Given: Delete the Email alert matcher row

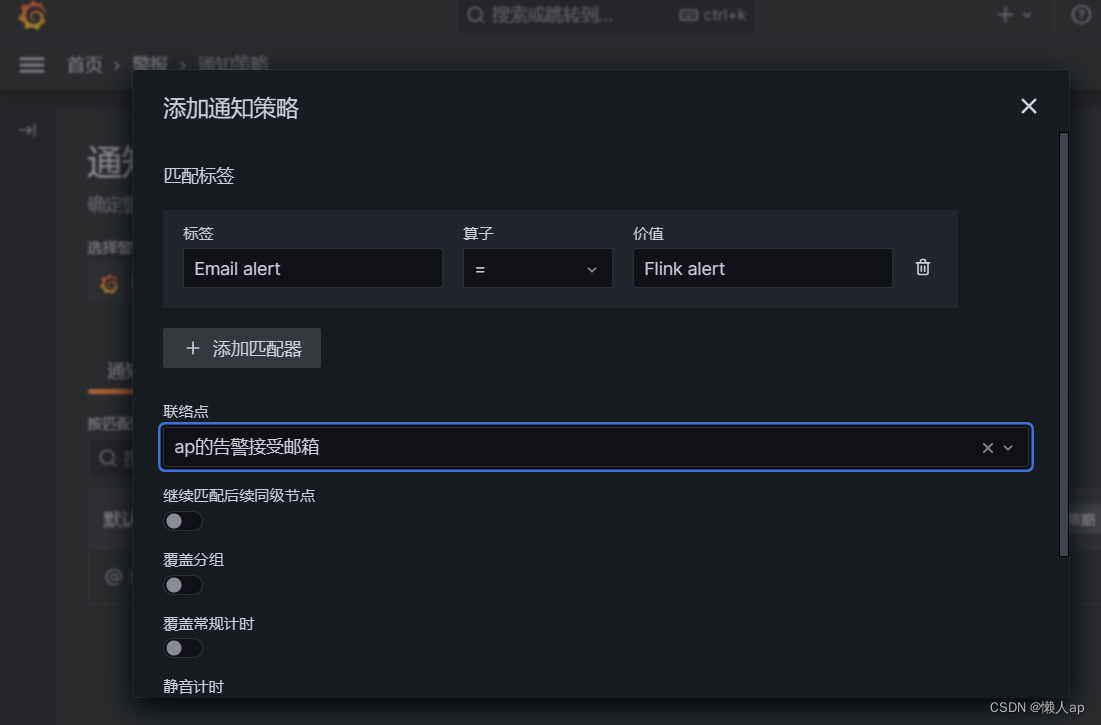Looking at the screenshot, I should coord(923,267).
